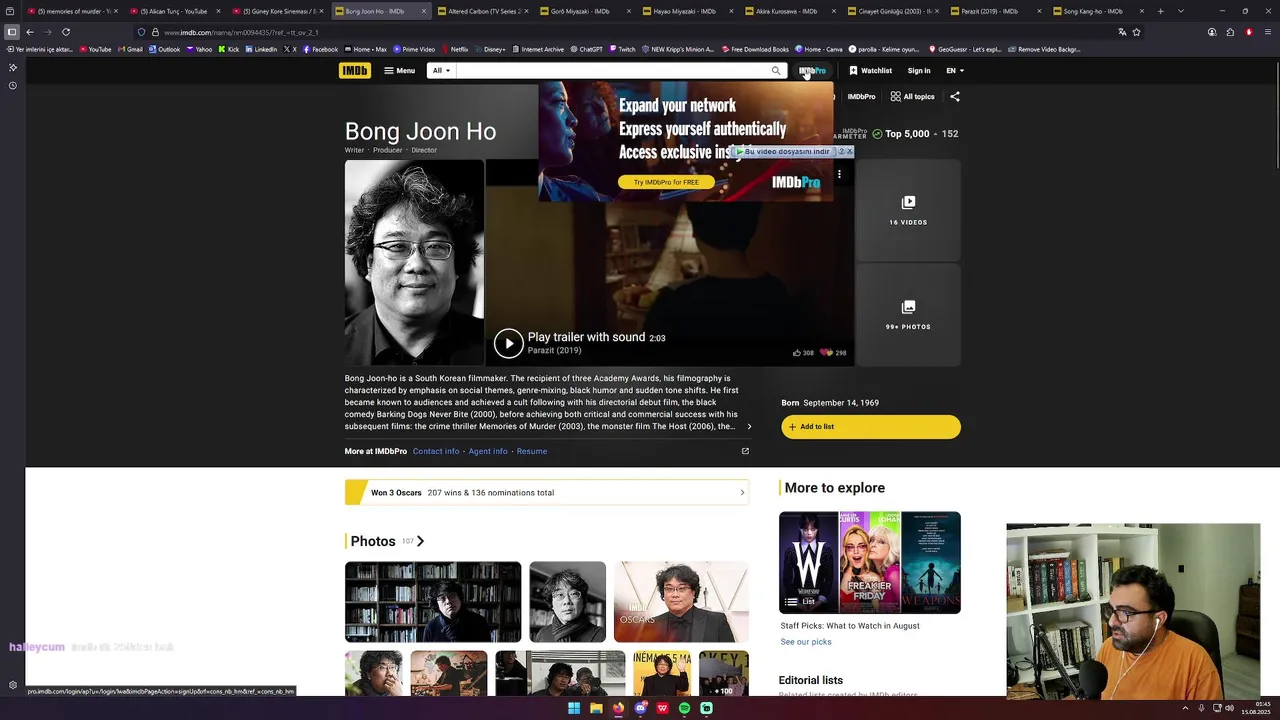Open the browser sidebar toggle icon
1280x720 pixels.
coord(12,32)
